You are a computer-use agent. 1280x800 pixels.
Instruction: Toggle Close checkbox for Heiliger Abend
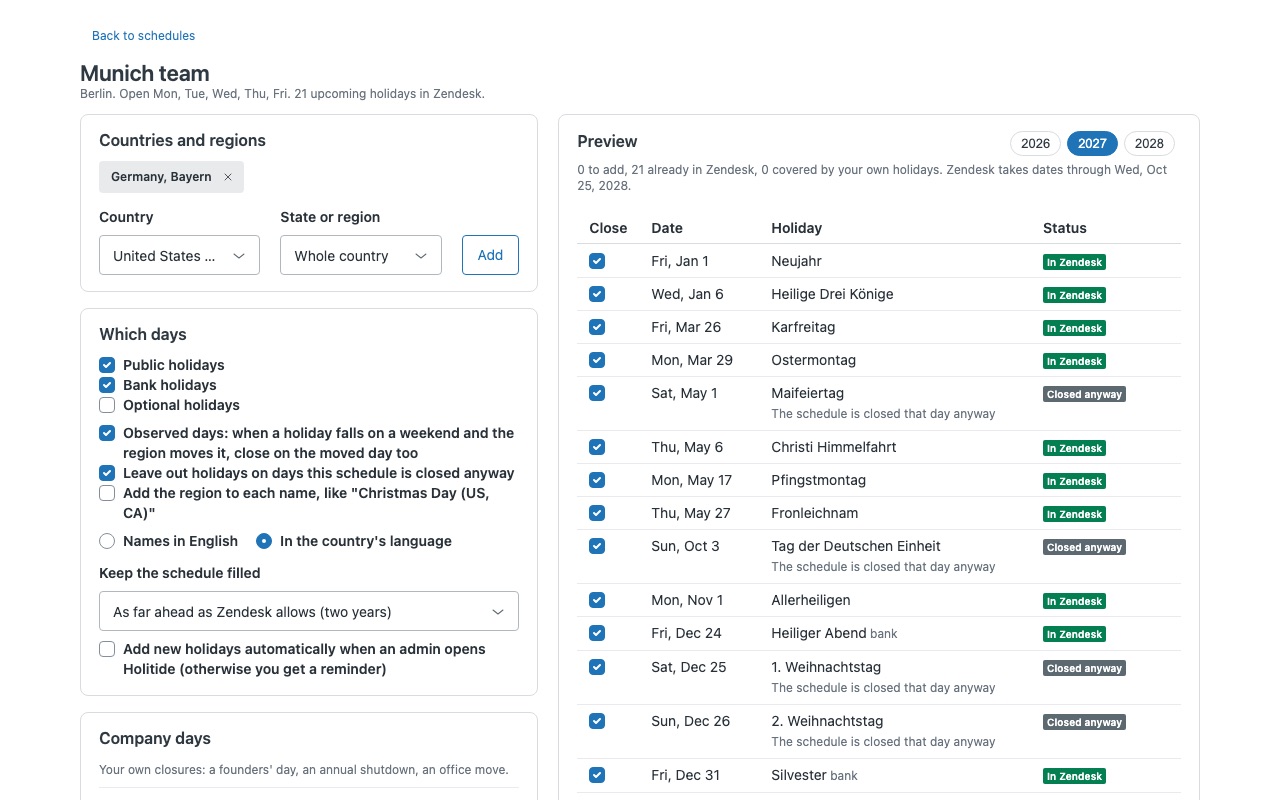pyautogui.click(x=597, y=633)
